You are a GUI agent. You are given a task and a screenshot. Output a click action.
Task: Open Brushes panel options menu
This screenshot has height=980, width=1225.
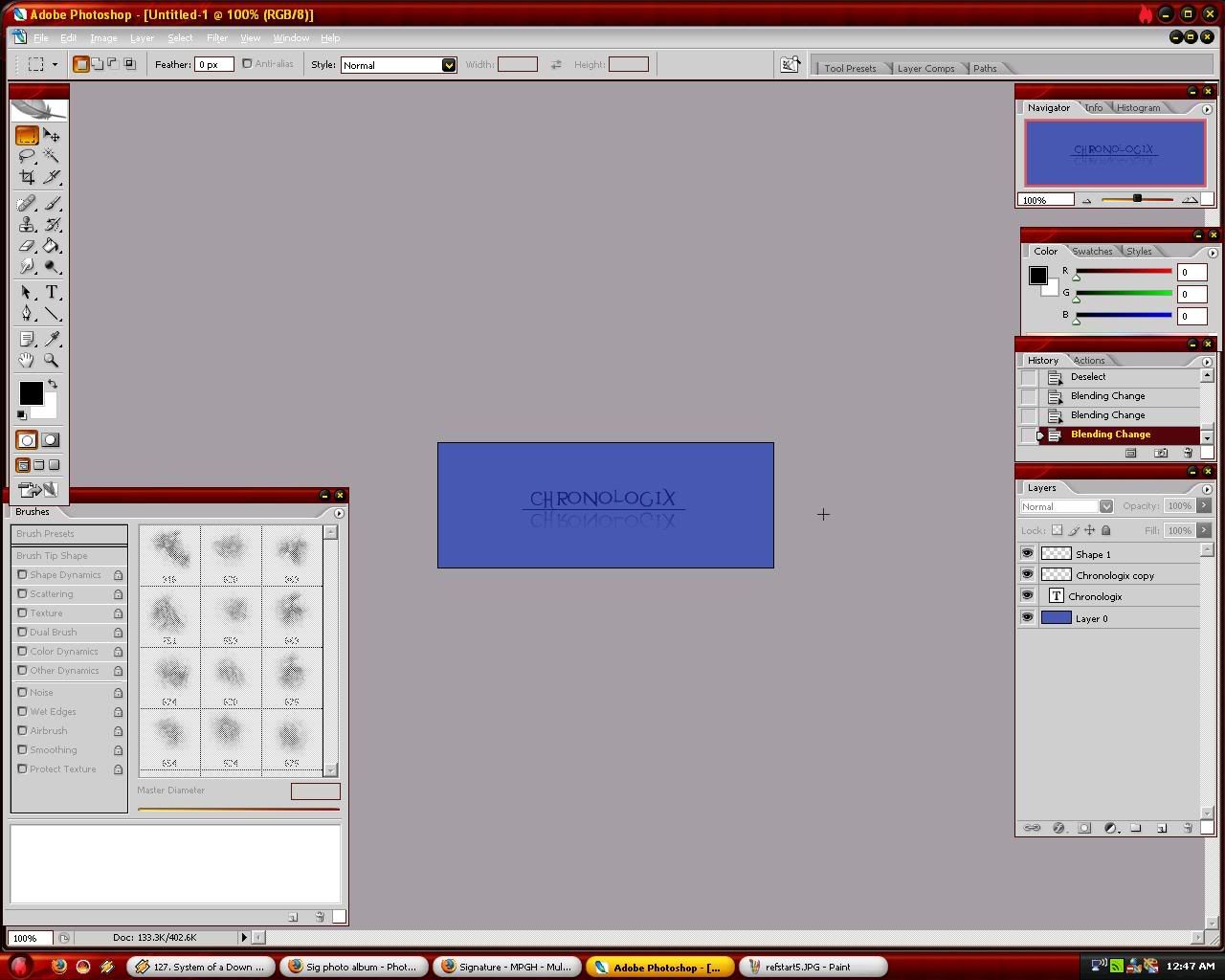(339, 513)
